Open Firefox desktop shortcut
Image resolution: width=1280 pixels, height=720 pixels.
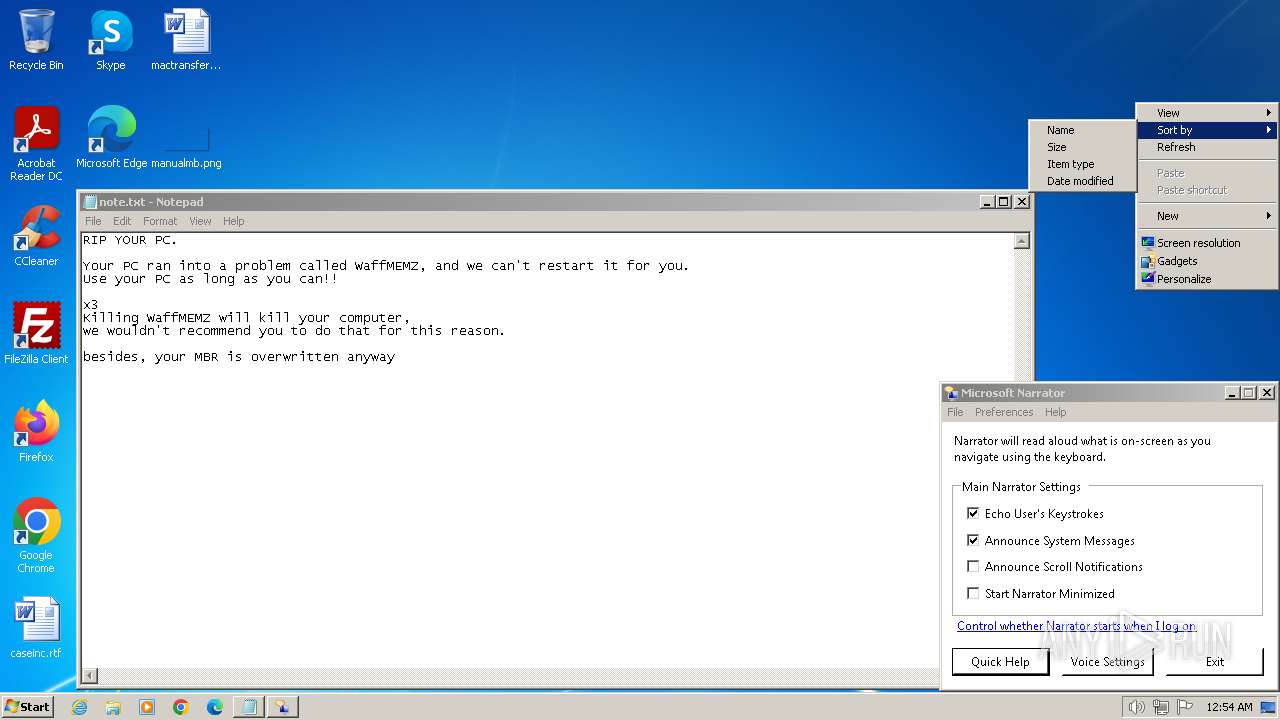(x=36, y=432)
